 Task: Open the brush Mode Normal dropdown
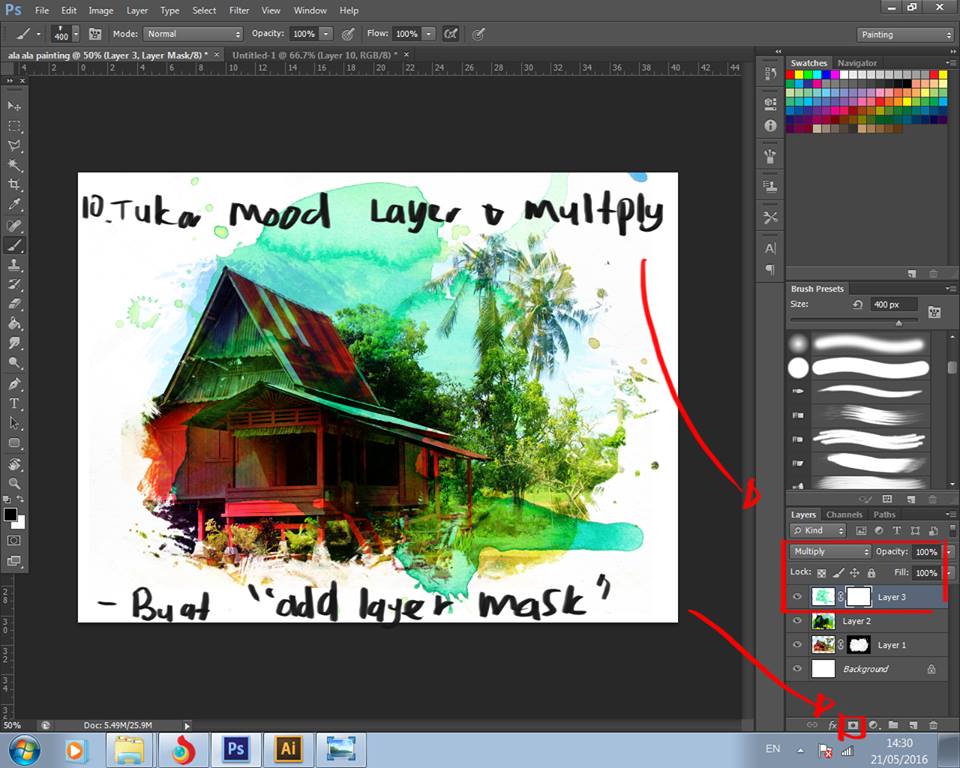[x=193, y=34]
